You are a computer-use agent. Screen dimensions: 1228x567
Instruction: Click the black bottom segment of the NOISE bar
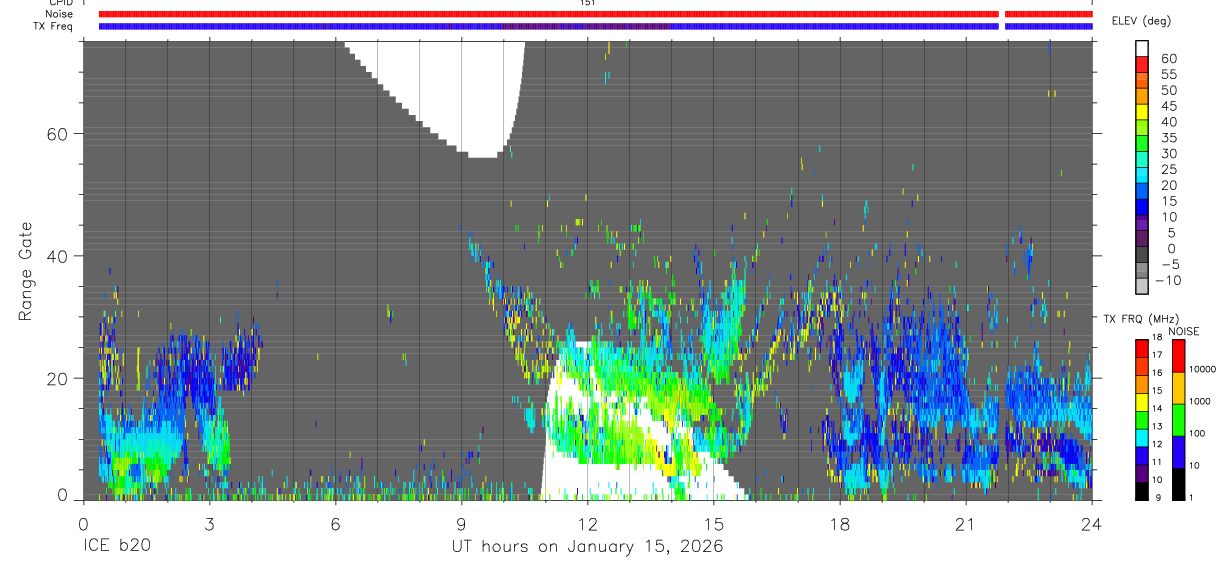tap(1177, 482)
